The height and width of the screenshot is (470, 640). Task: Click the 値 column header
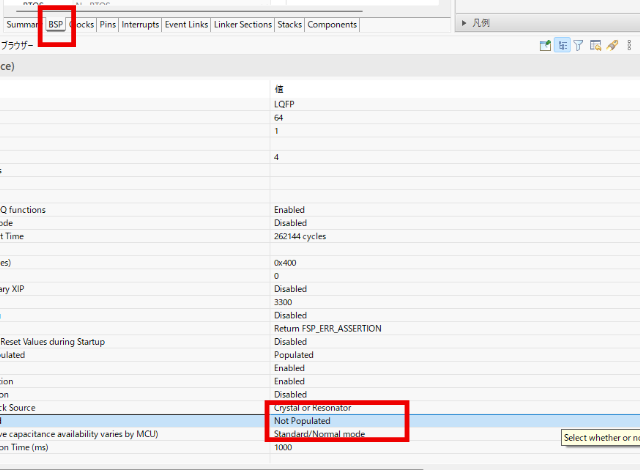[279, 89]
